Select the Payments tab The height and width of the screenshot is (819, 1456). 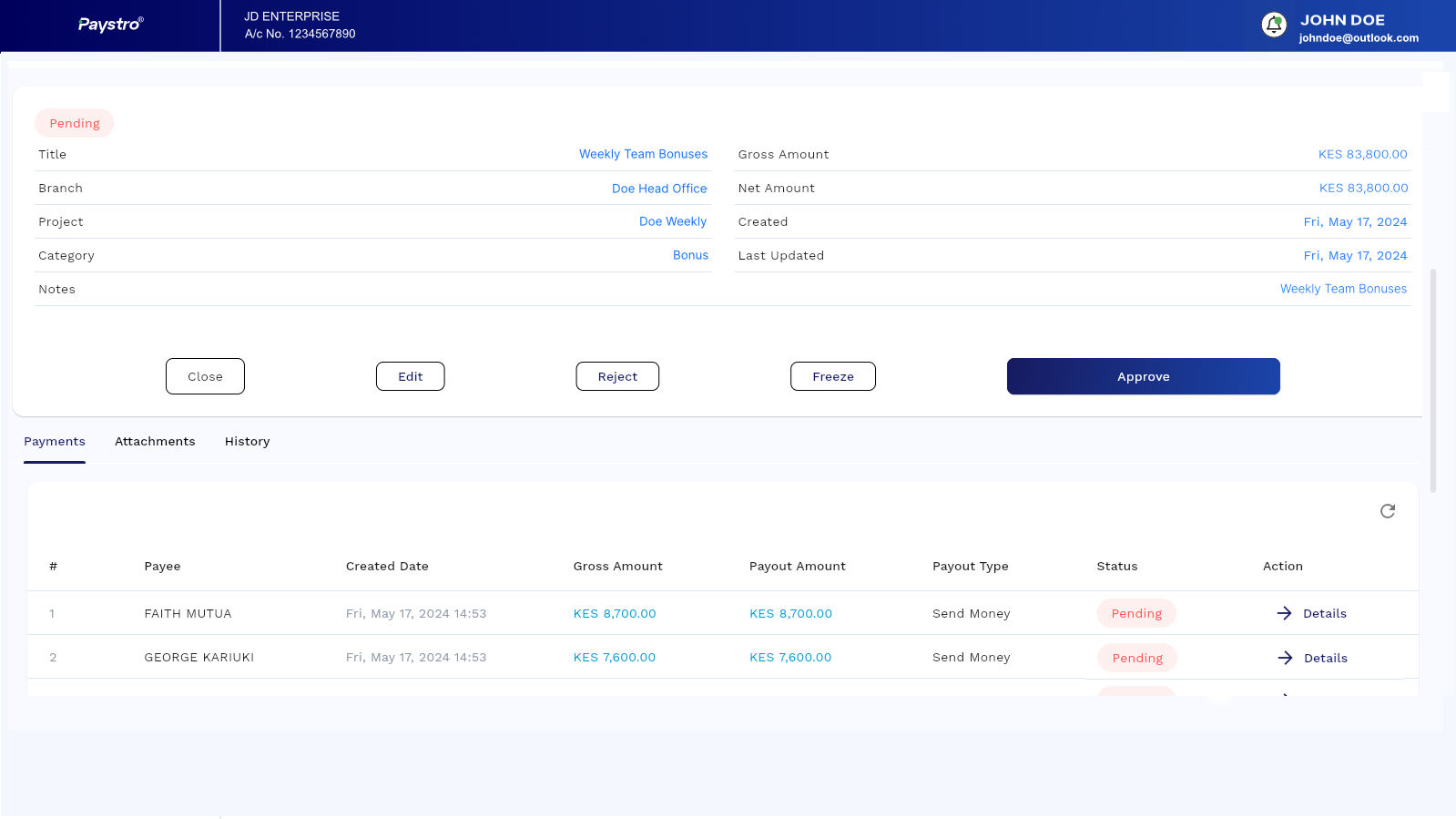coord(55,441)
